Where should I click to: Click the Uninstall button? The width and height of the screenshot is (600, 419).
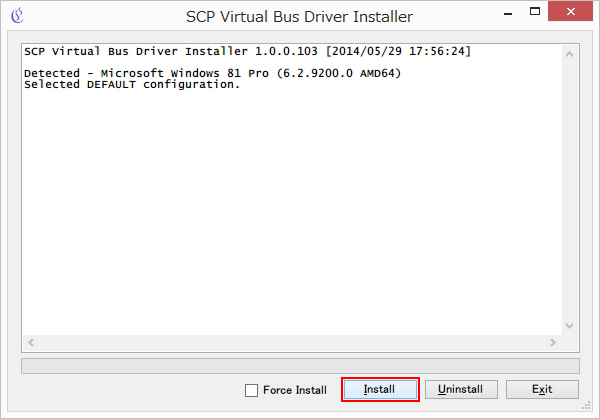[x=461, y=390]
